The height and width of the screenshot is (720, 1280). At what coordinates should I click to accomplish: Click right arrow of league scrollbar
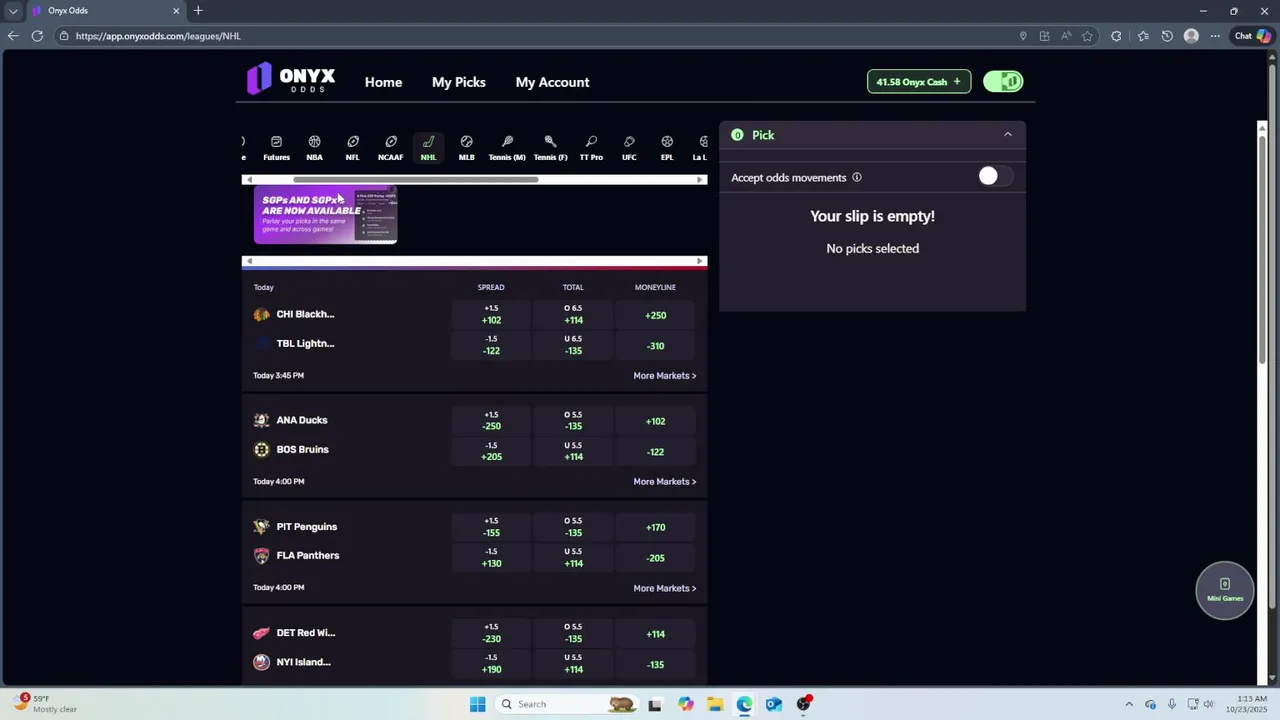pyautogui.click(x=700, y=180)
